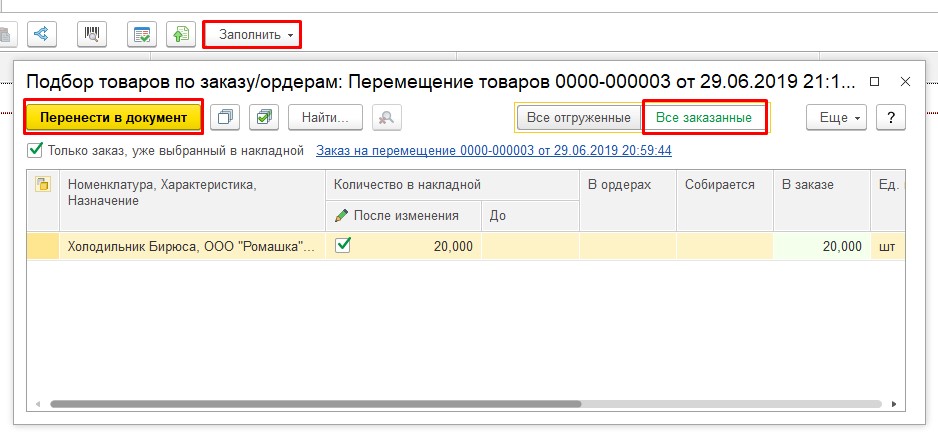This screenshot has height=443, width=938.
Task: Click the check all rows icon
Action: point(264,118)
